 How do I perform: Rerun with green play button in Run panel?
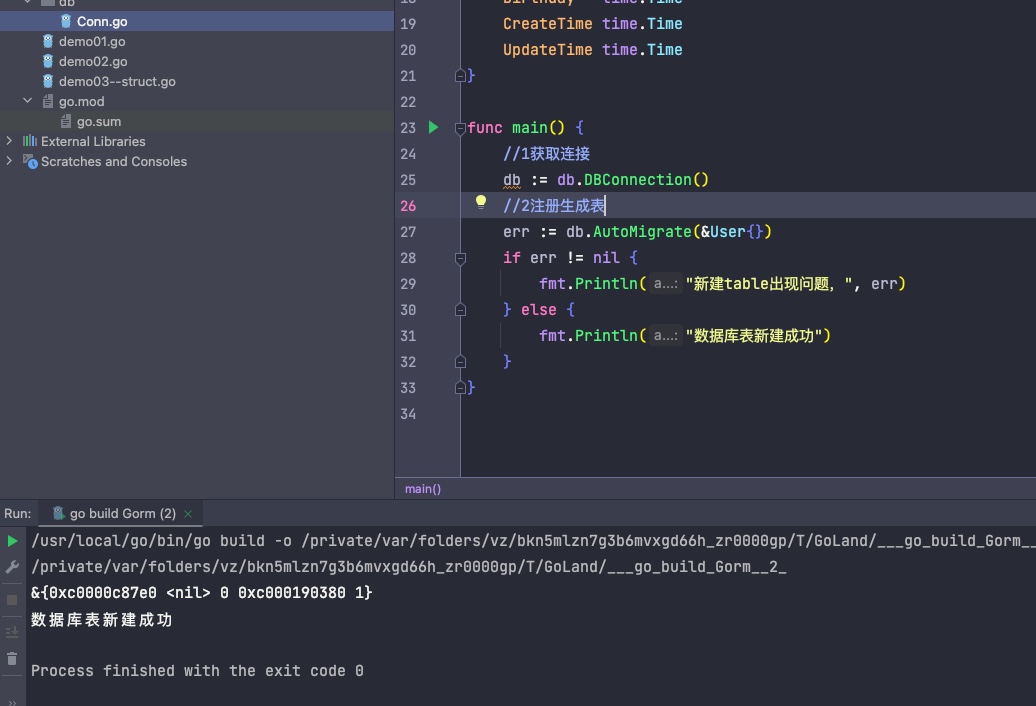coord(12,541)
